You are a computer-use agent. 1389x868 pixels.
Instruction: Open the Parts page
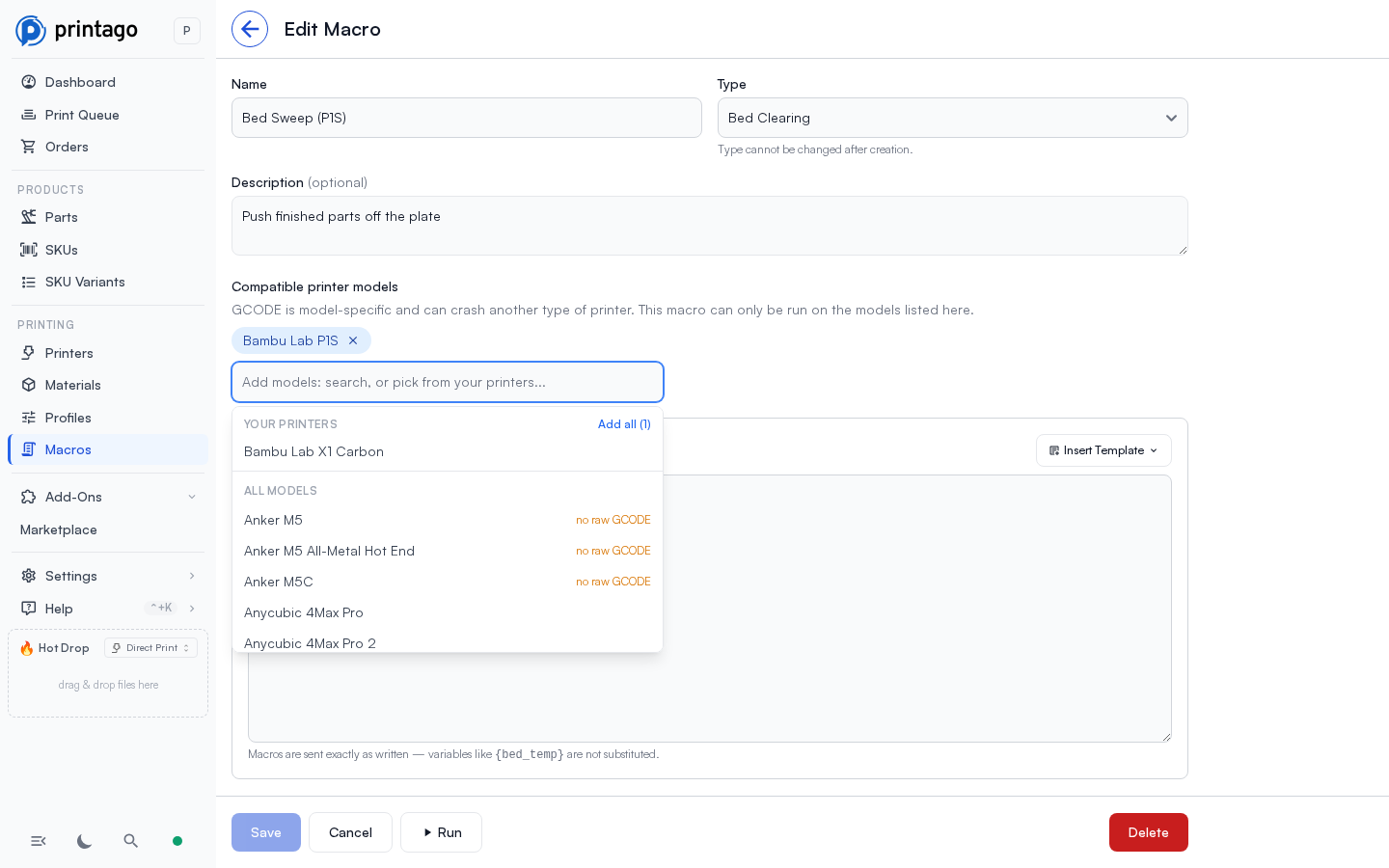[108, 217]
